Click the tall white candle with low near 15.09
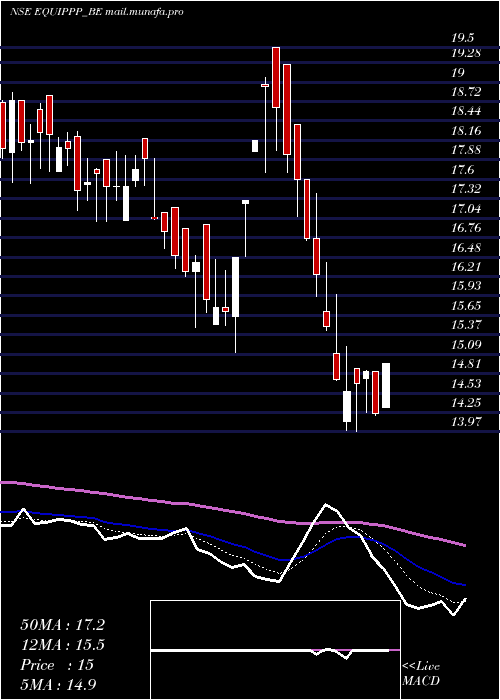This screenshot has height=700, width=500. [x=235, y=287]
